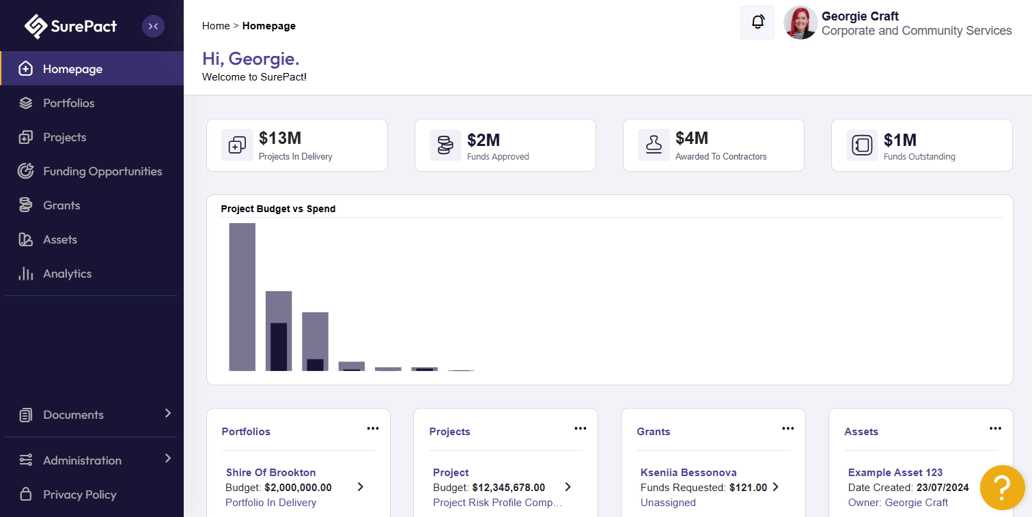This screenshot has height=517, width=1032.
Task: Click Georgie Craft's profile avatar
Action: 800,23
